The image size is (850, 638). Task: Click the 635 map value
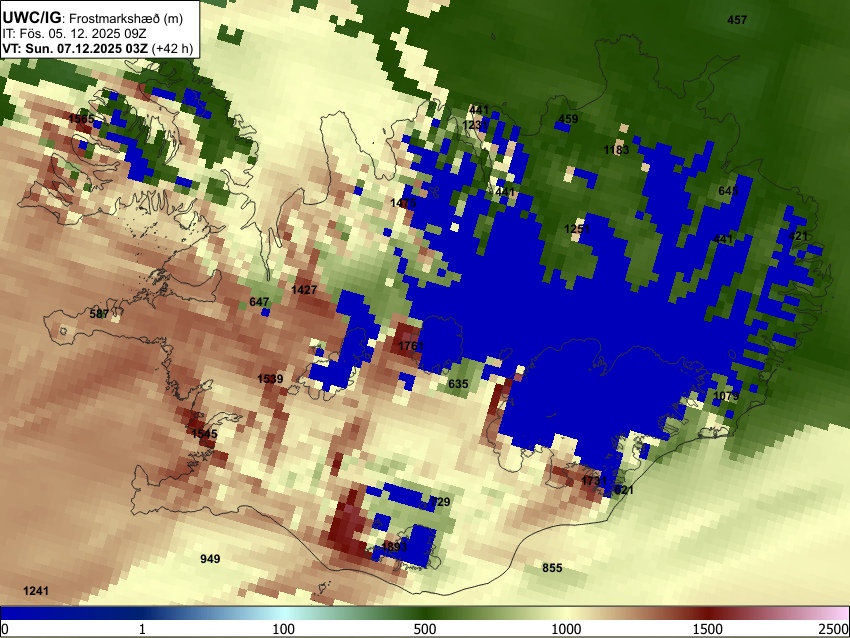pos(458,384)
